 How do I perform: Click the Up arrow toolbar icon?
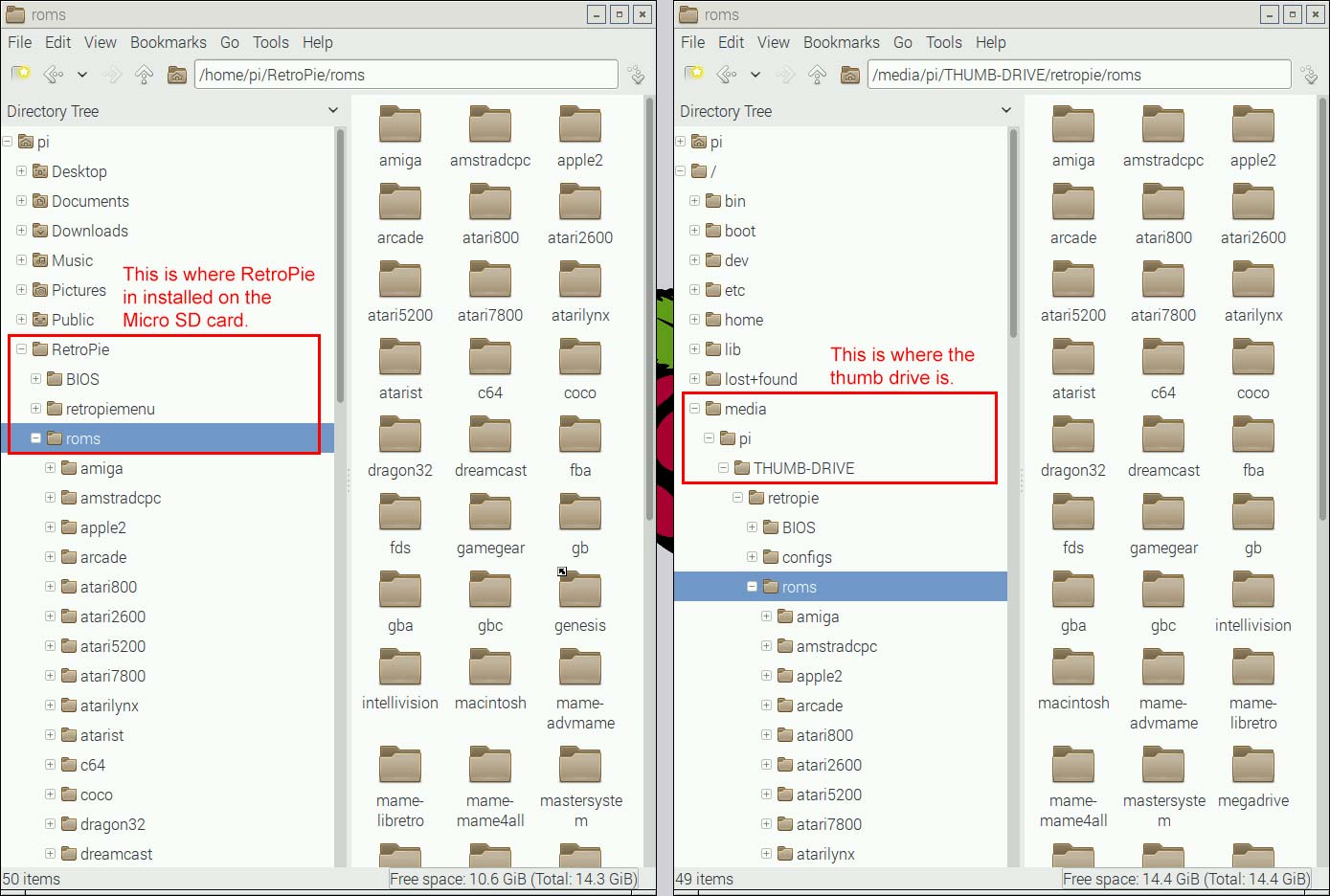145,74
